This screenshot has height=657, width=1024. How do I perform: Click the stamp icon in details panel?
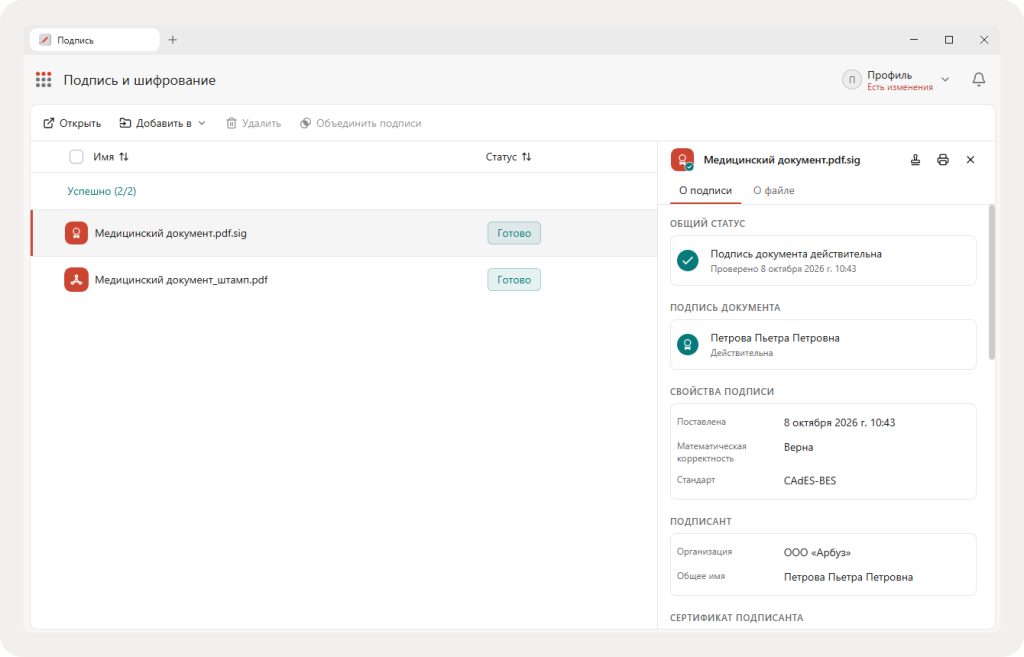click(x=916, y=160)
